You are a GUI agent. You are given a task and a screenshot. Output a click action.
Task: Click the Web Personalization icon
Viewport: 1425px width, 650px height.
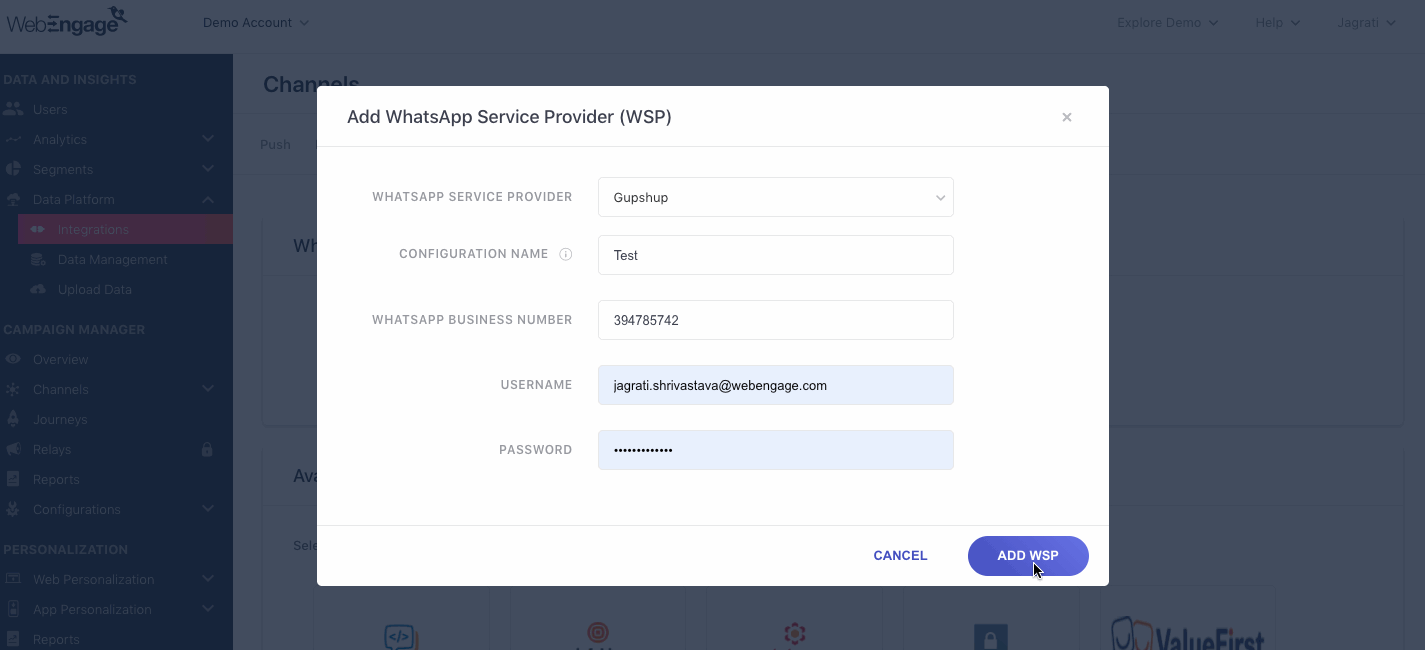[x=13, y=579]
